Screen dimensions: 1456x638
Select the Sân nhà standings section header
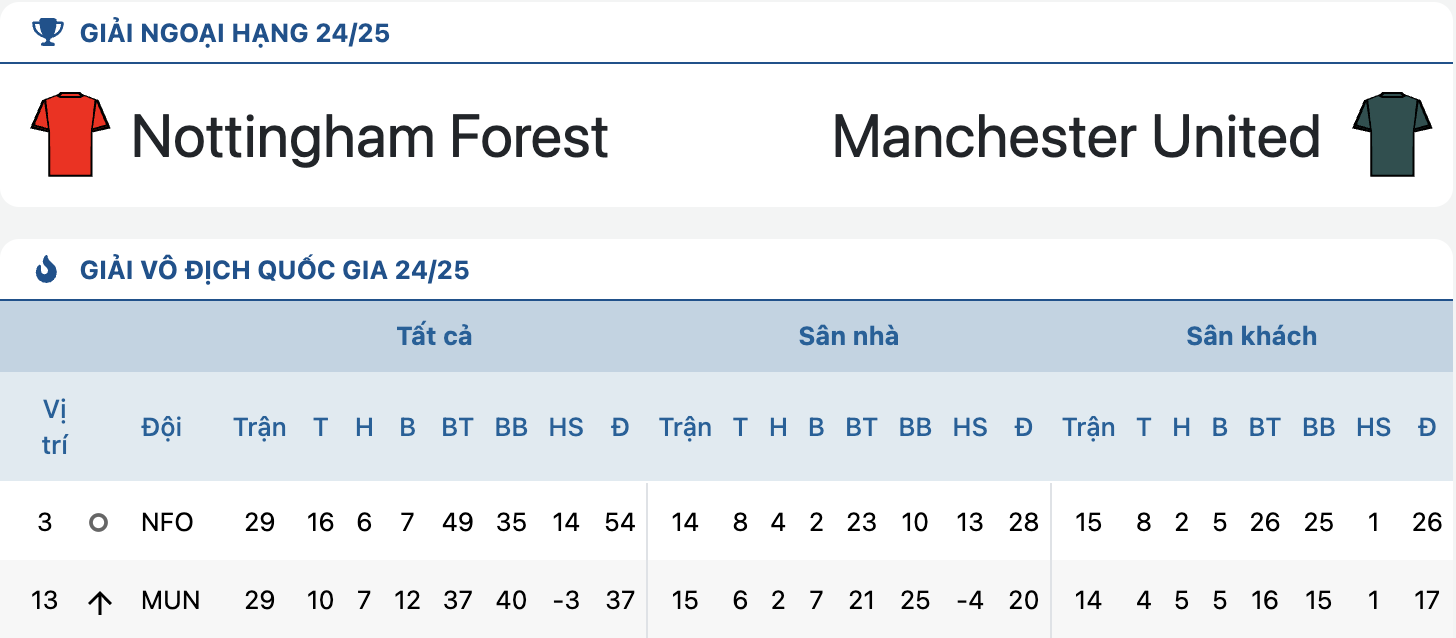[x=849, y=336]
